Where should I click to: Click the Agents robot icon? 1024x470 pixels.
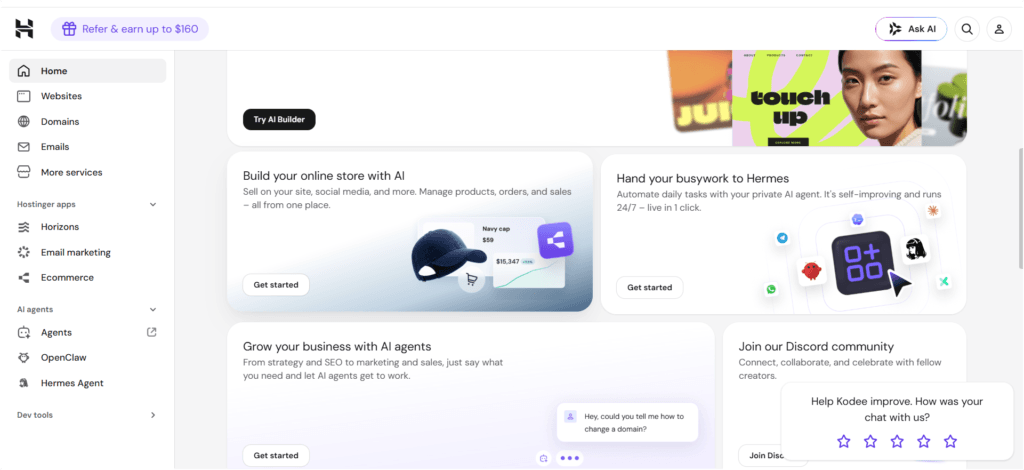pyautogui.click(x=24, y=332)
